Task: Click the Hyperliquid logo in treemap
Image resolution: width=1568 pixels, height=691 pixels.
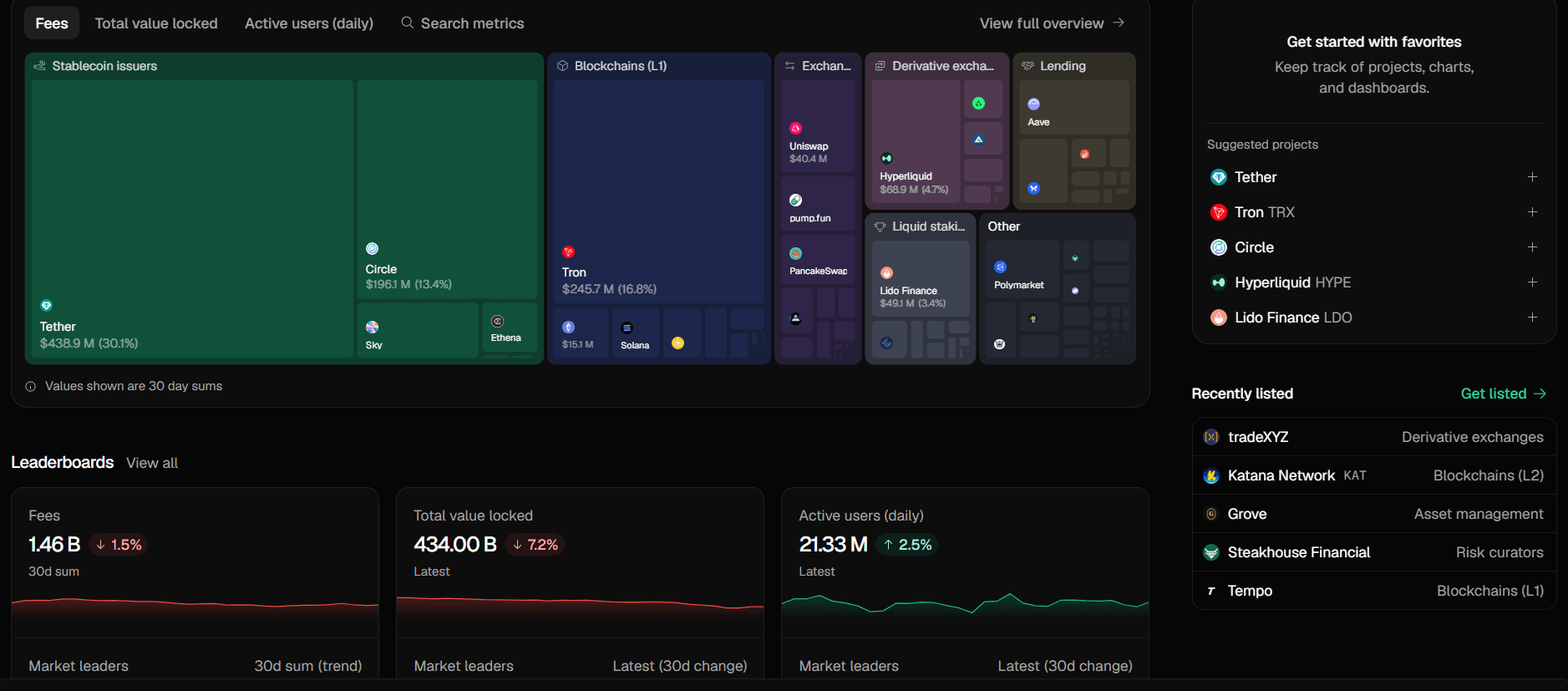Action: (x=886, y=158)
